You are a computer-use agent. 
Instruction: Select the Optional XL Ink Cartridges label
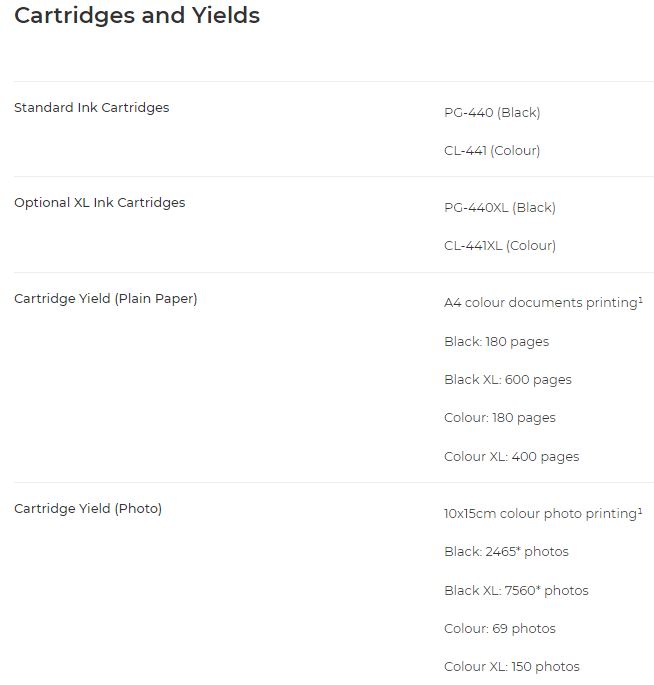100,203
